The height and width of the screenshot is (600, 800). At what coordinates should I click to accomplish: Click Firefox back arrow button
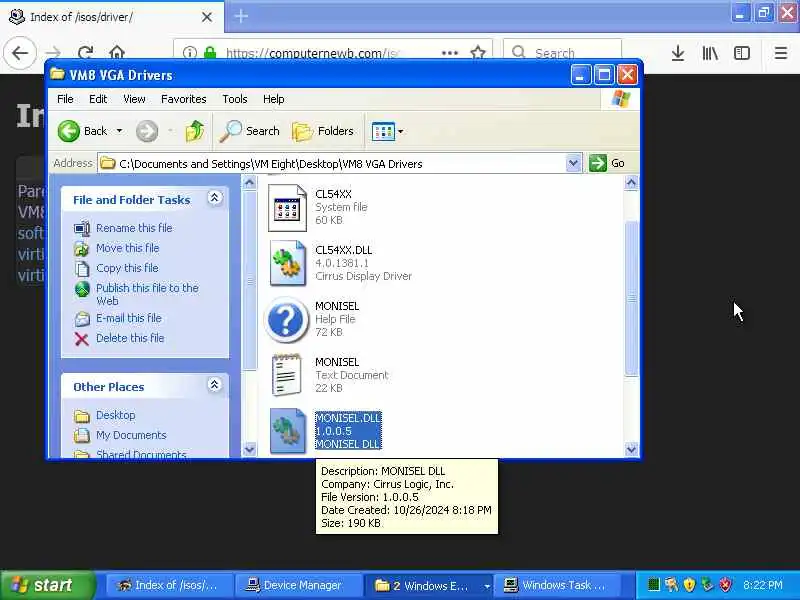pyautogui.click(x=20, y=53)
